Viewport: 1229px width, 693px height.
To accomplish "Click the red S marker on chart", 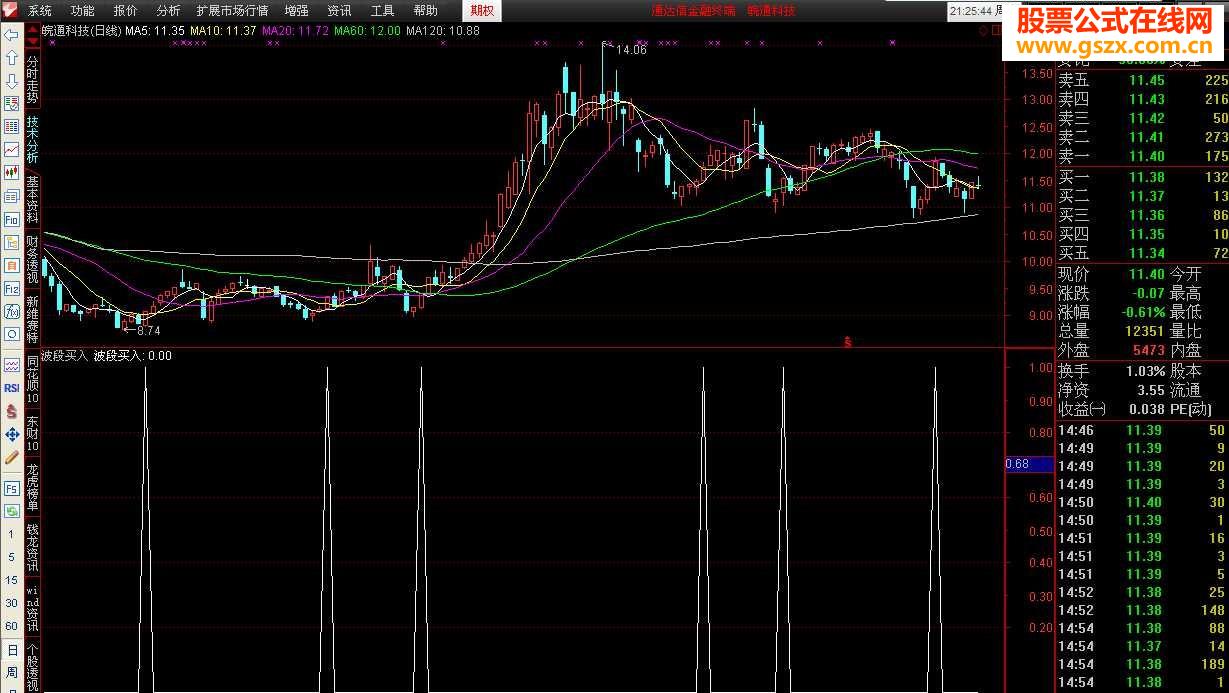I will 848,342.
